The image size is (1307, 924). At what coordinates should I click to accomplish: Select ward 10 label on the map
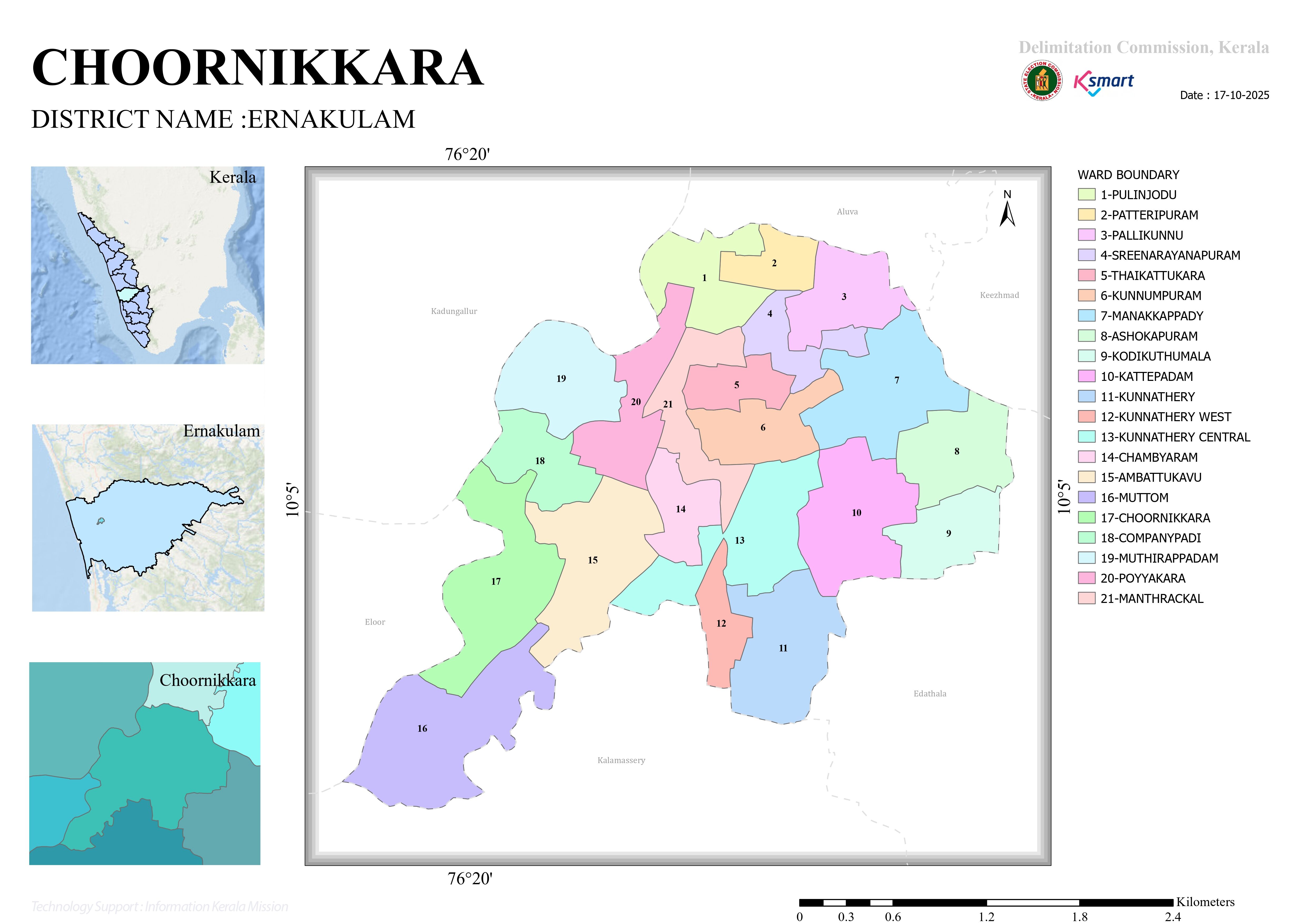click(857, 513)
